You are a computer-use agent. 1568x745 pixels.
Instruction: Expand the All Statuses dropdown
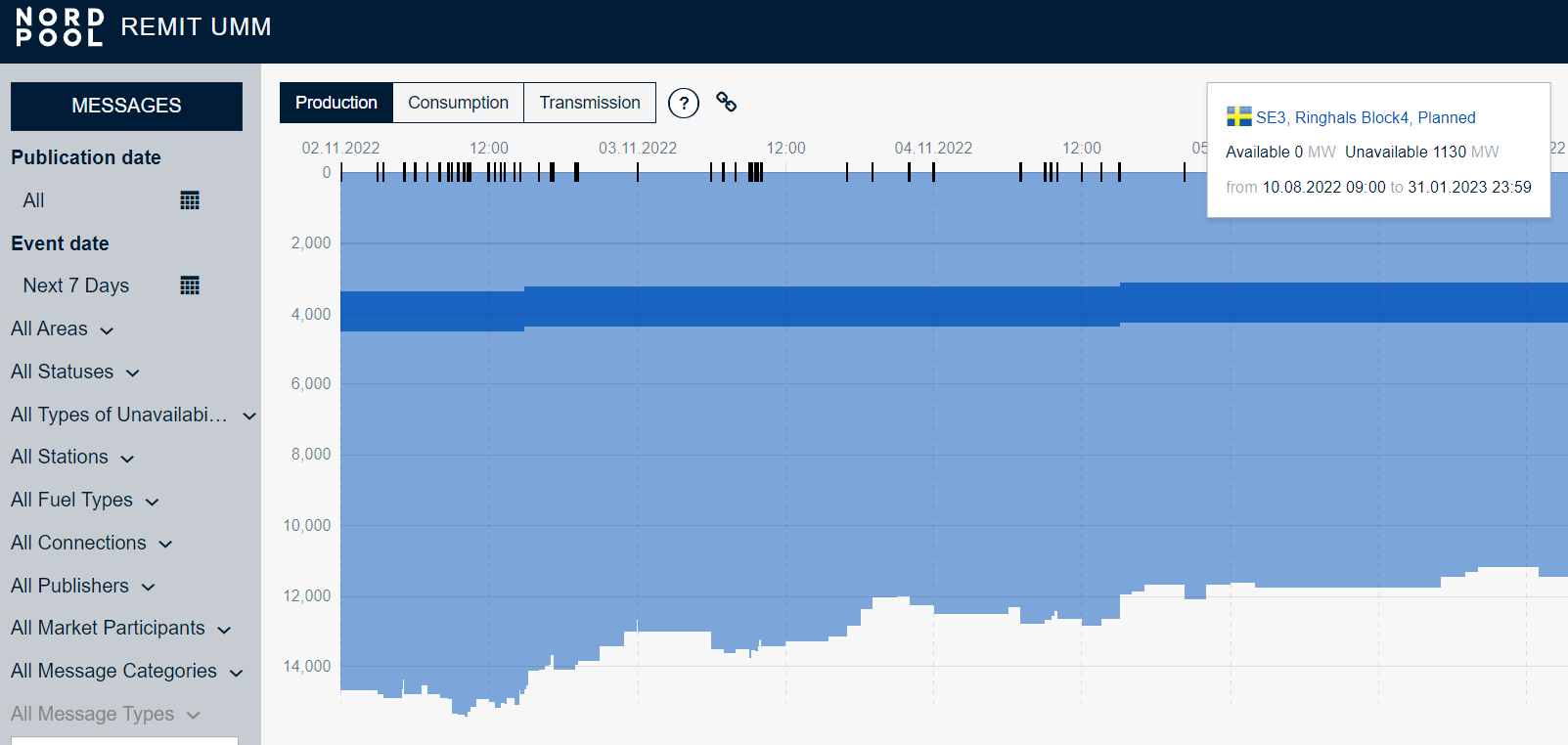click(x=75, y=372)
